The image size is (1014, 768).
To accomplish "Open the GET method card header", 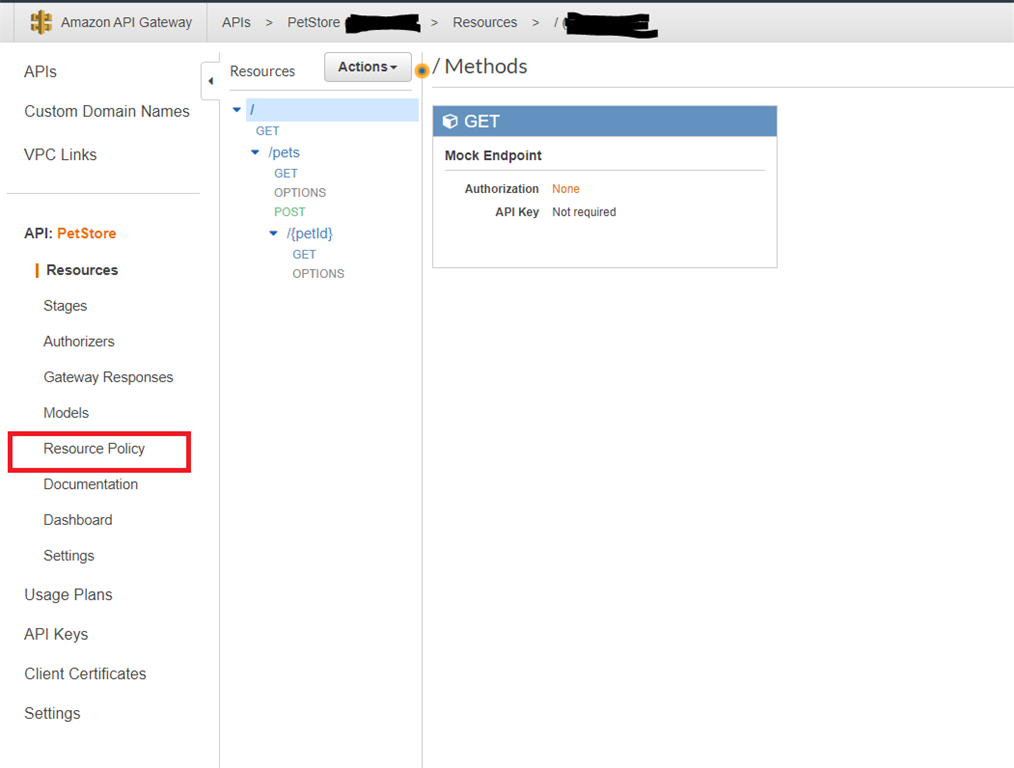I will pos(605,122).
